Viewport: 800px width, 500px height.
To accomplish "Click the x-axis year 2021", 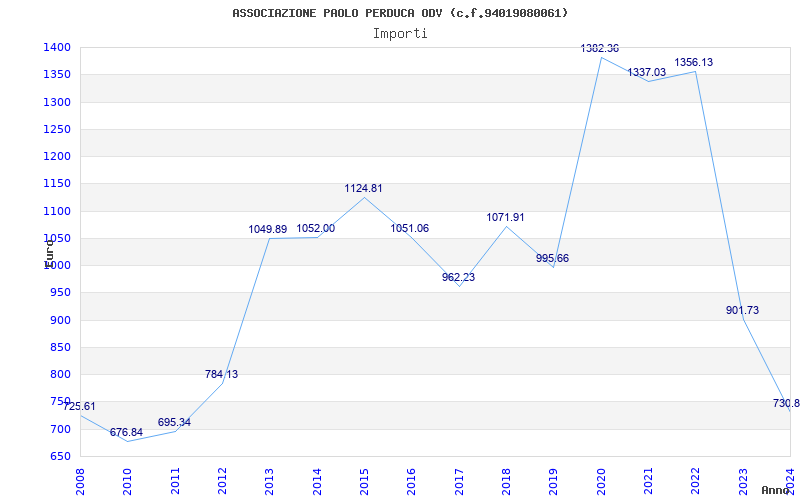I will (648, 481).
